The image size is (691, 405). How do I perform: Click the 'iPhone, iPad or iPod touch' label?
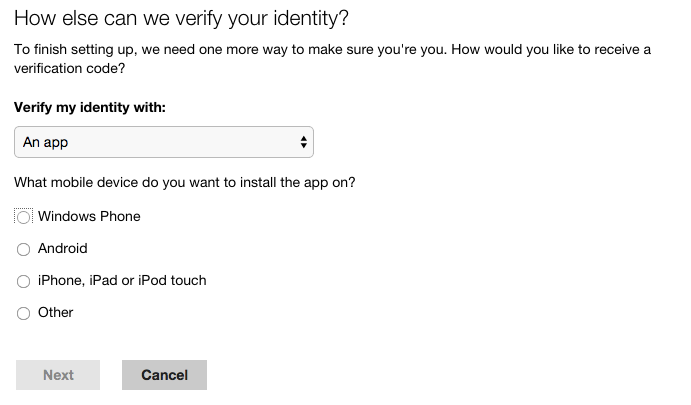pos(122,280)
